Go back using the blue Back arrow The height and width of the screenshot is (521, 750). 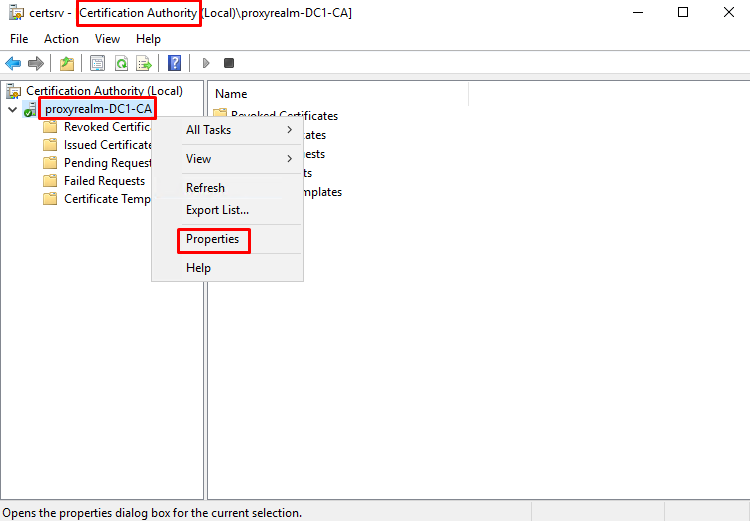[x=13, y=63]
